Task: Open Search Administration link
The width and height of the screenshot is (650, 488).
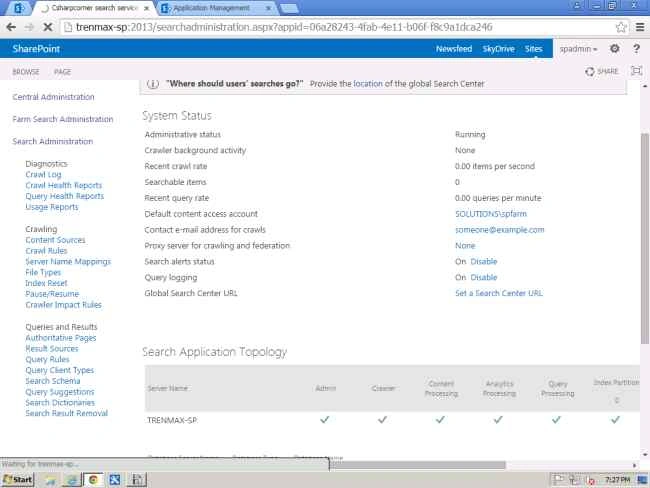Action: [x=53, y=141]
